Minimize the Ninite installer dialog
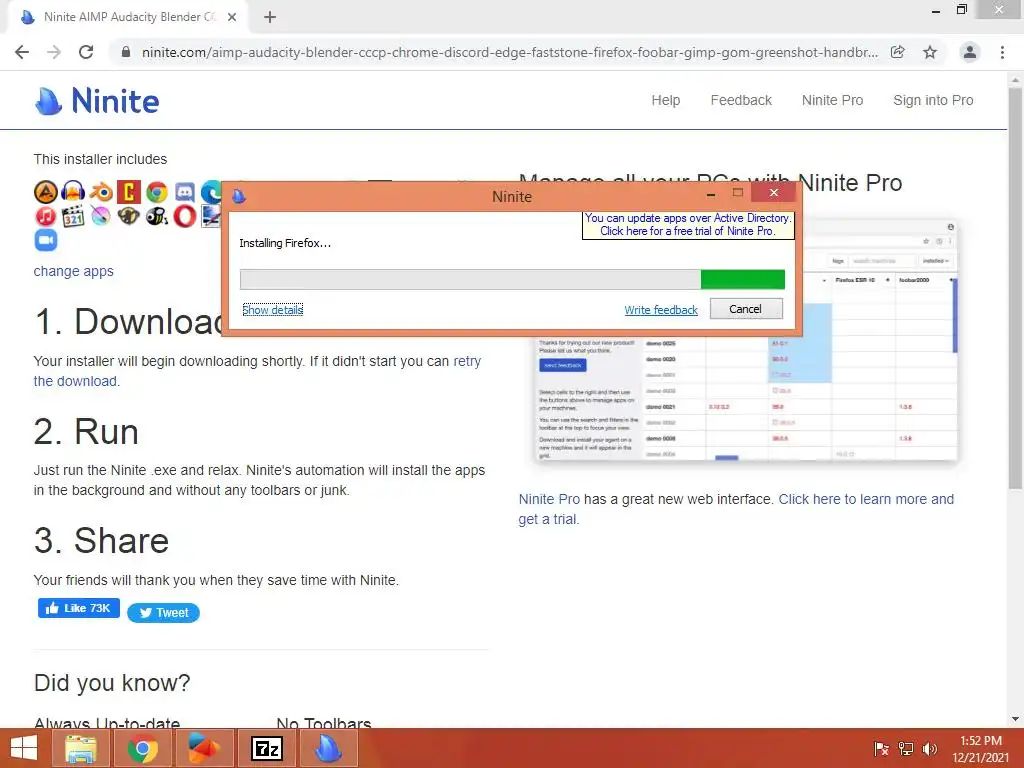This screenshot has width=1024, height=768. click(711, 194)
